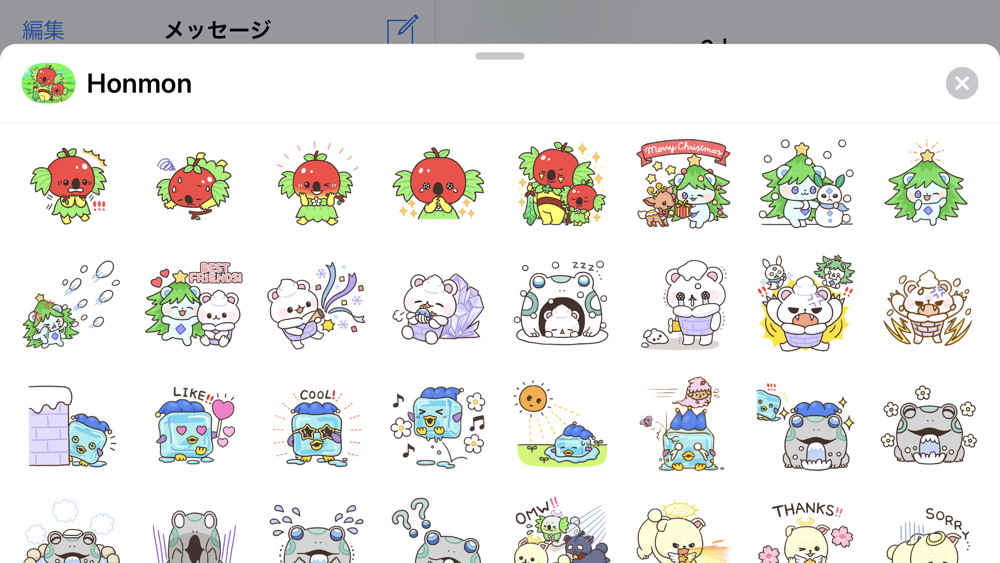Select the singing ice cube with music notes
Image resolution: width=1000 pixels, height=563 pixels.
(439, 426)
